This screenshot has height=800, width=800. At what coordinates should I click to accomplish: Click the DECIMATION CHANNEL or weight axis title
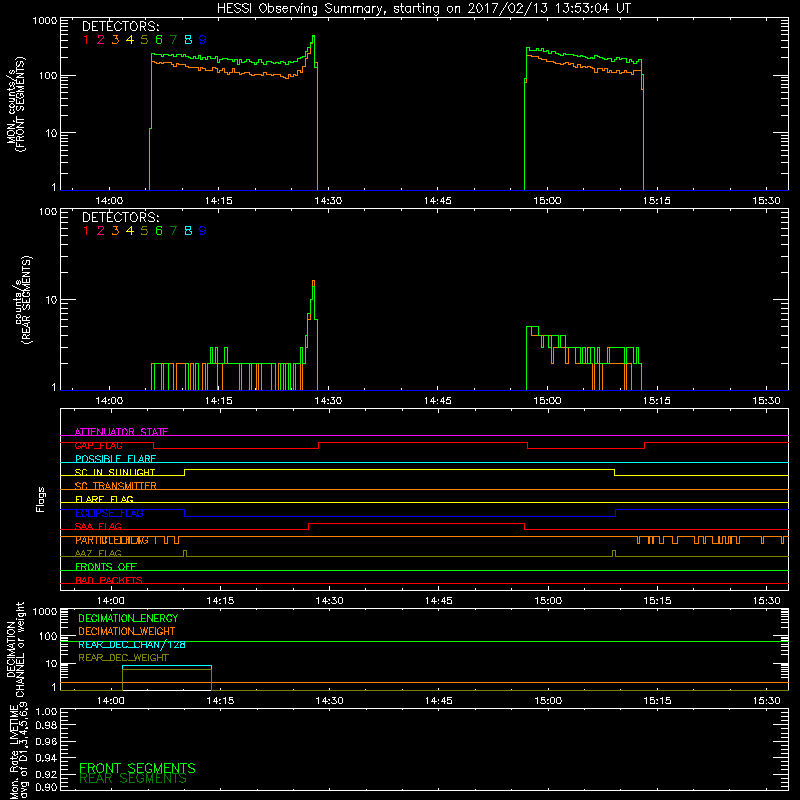point(16,649)
